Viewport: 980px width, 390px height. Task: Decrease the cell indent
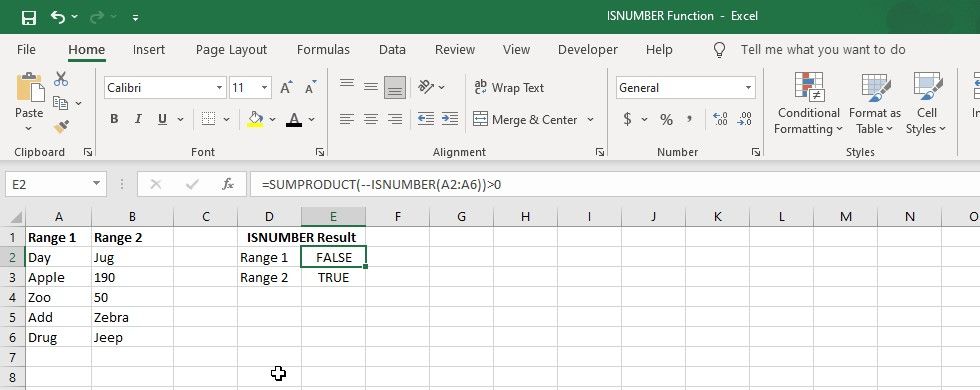click(x=426, y=119)
